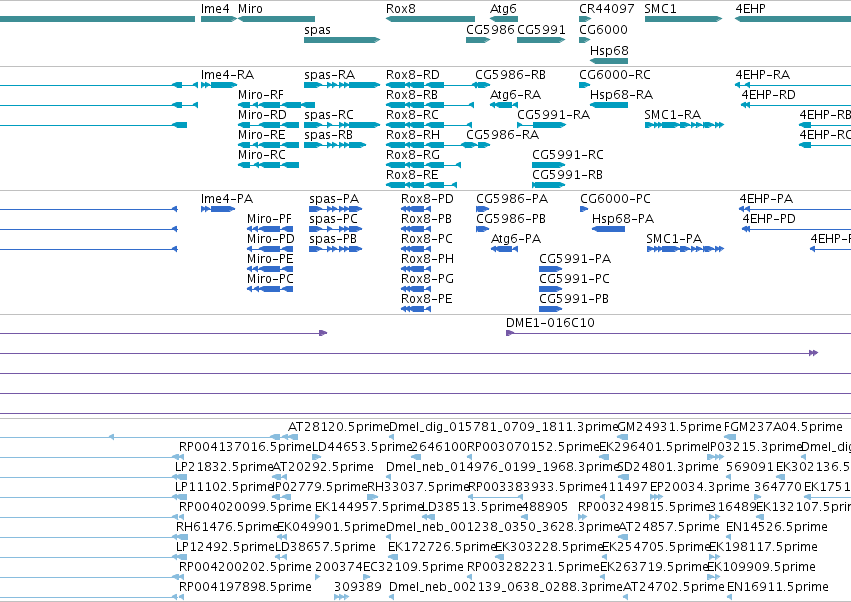
Task: Select the CG5991-RC transcript label
Action: click(568, 155)
